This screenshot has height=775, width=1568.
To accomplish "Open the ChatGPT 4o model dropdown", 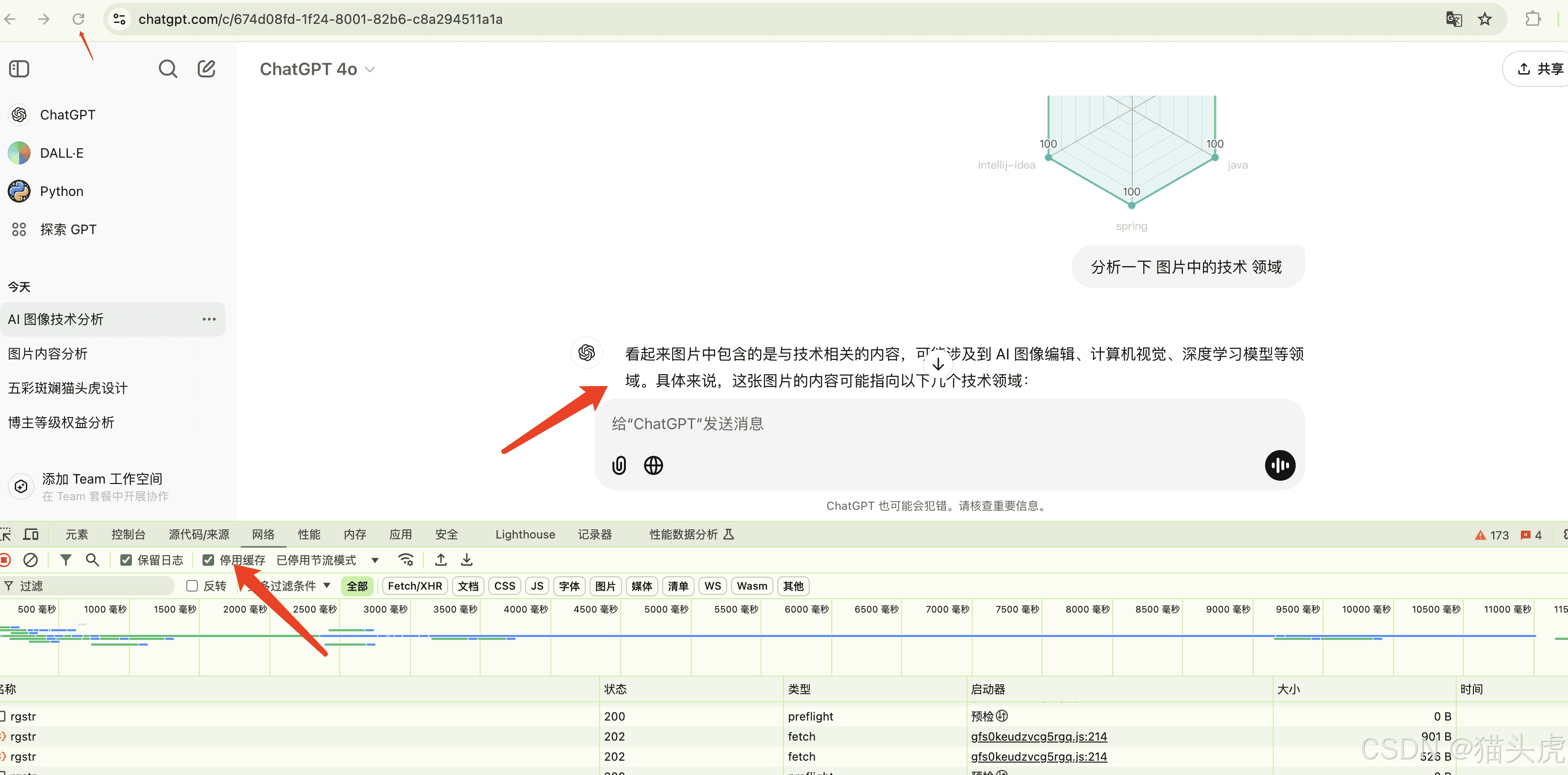I will tap(317, 69).
